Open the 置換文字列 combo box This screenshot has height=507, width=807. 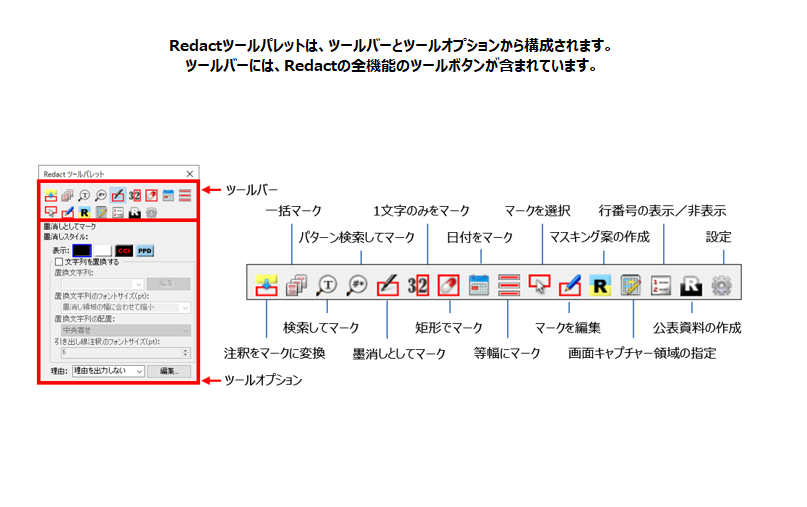click(x=102, y=284)
